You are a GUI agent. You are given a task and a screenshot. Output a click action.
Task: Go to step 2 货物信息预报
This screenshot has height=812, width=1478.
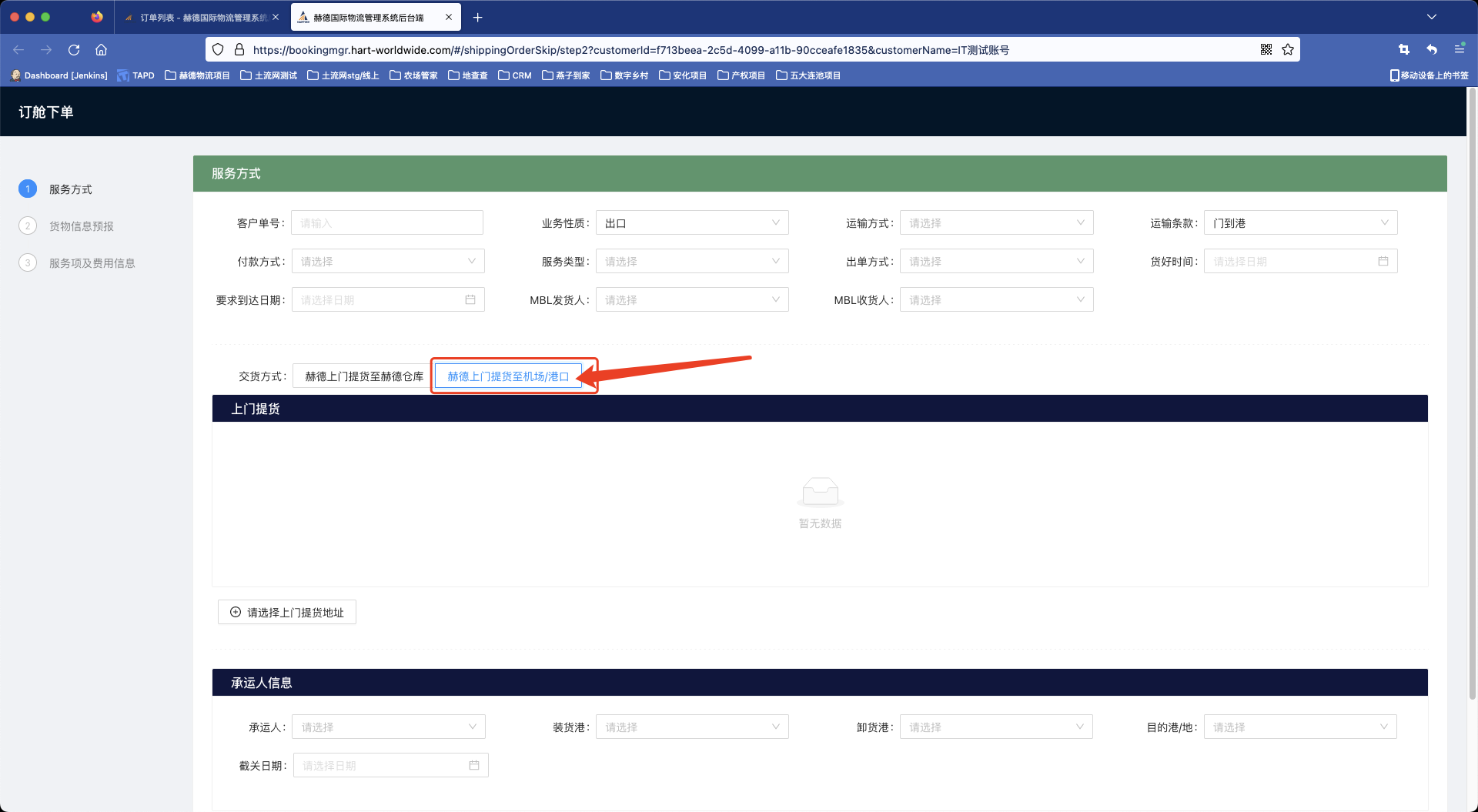pos(81,226)
